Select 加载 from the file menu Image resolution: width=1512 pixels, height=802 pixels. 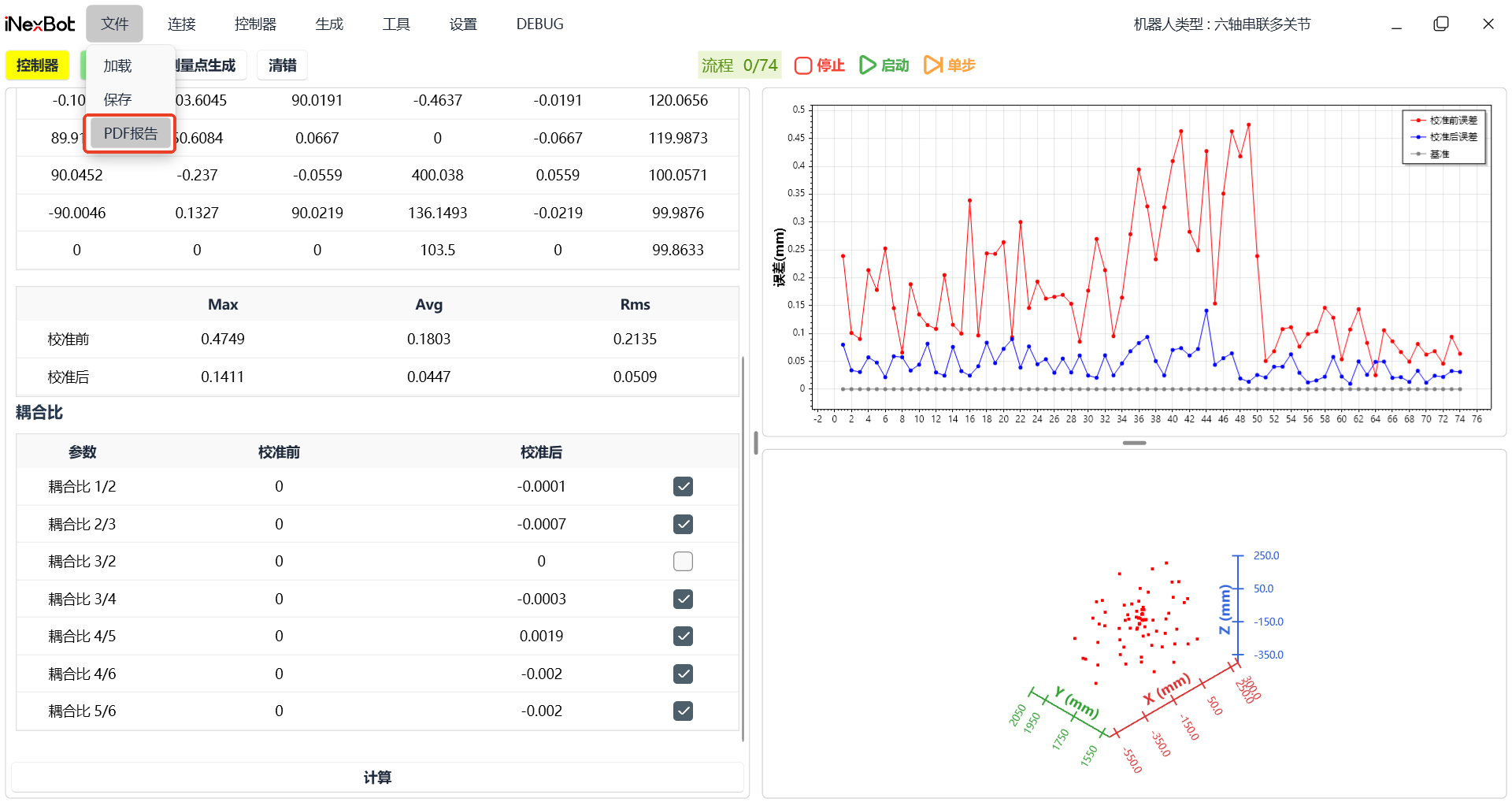click(x=117, y=66)
